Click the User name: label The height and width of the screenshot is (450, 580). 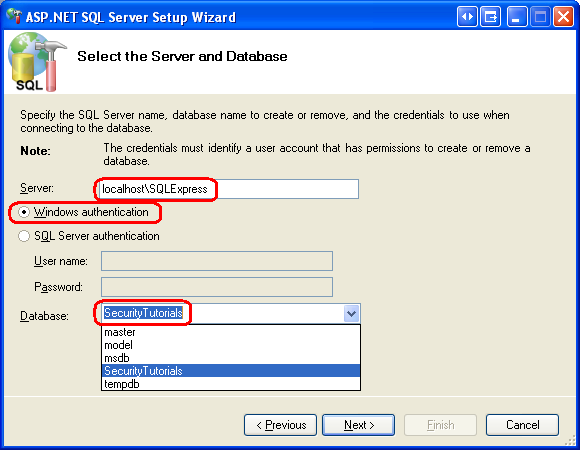(61, 261)
